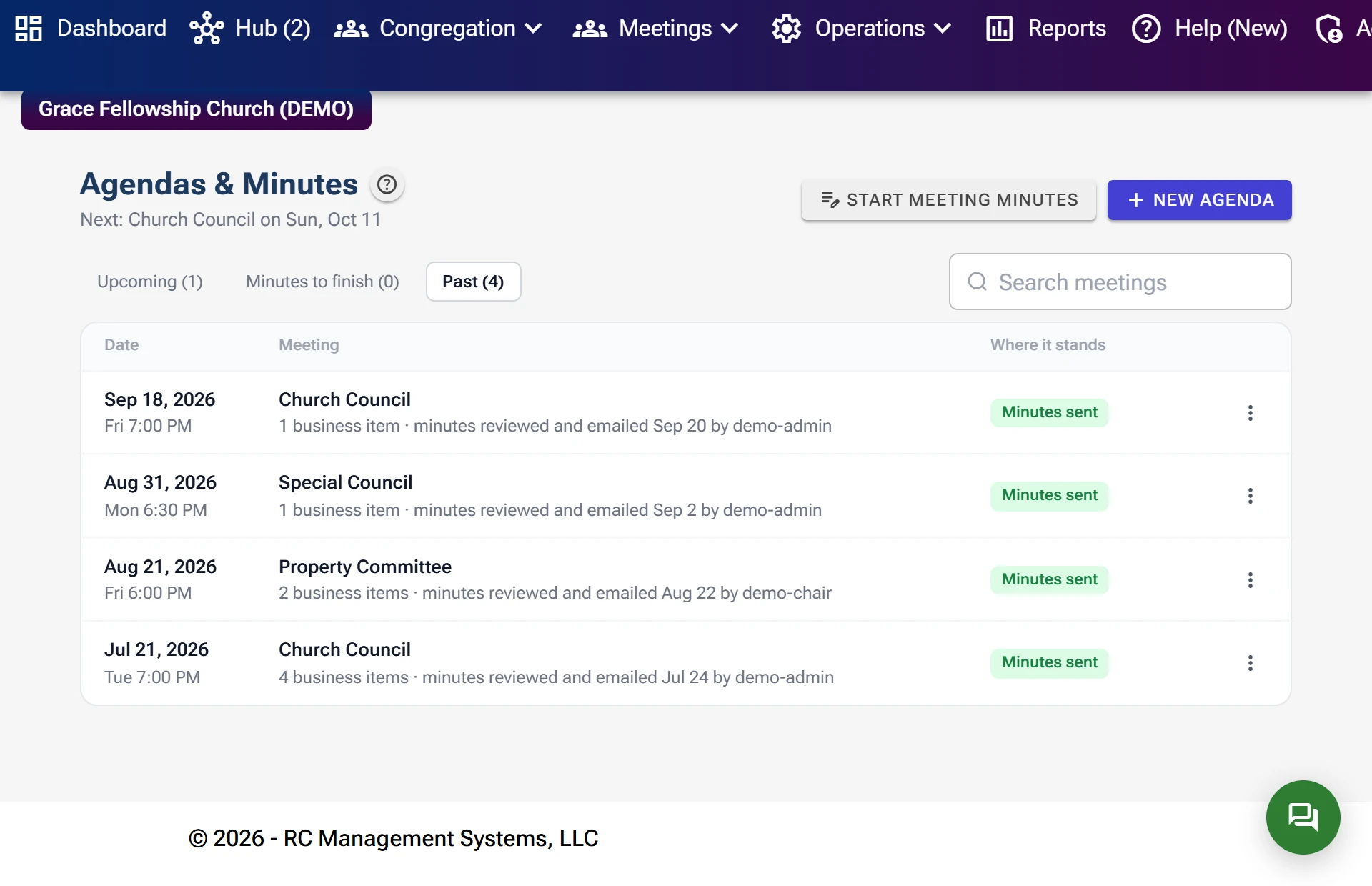Open the Dashboard menu item
This screenshot has height=886, width=1372.
pyautogui.click(x=91, y=29)
